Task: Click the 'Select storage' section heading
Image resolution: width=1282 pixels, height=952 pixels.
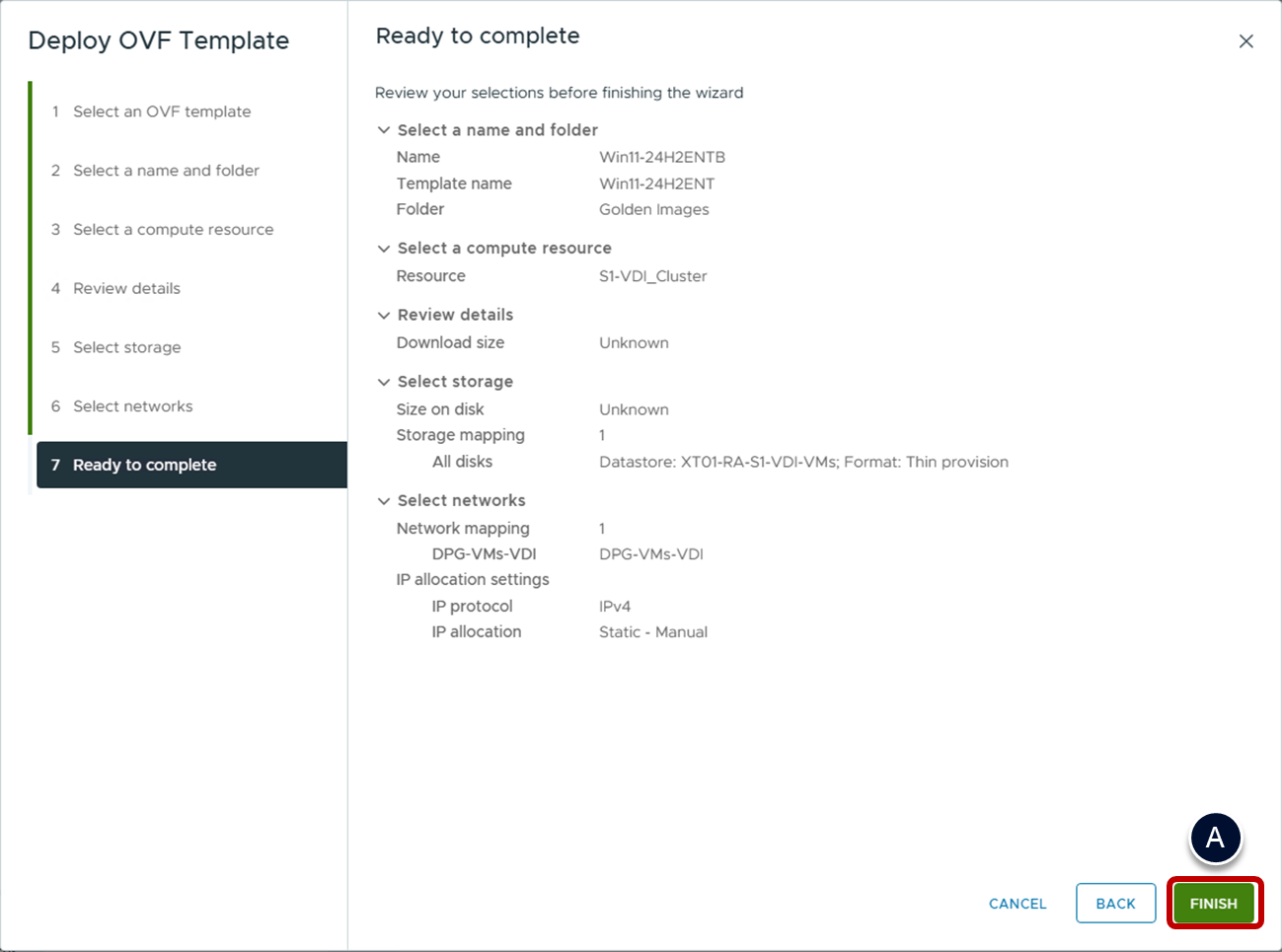Action: tap(455, 382)
